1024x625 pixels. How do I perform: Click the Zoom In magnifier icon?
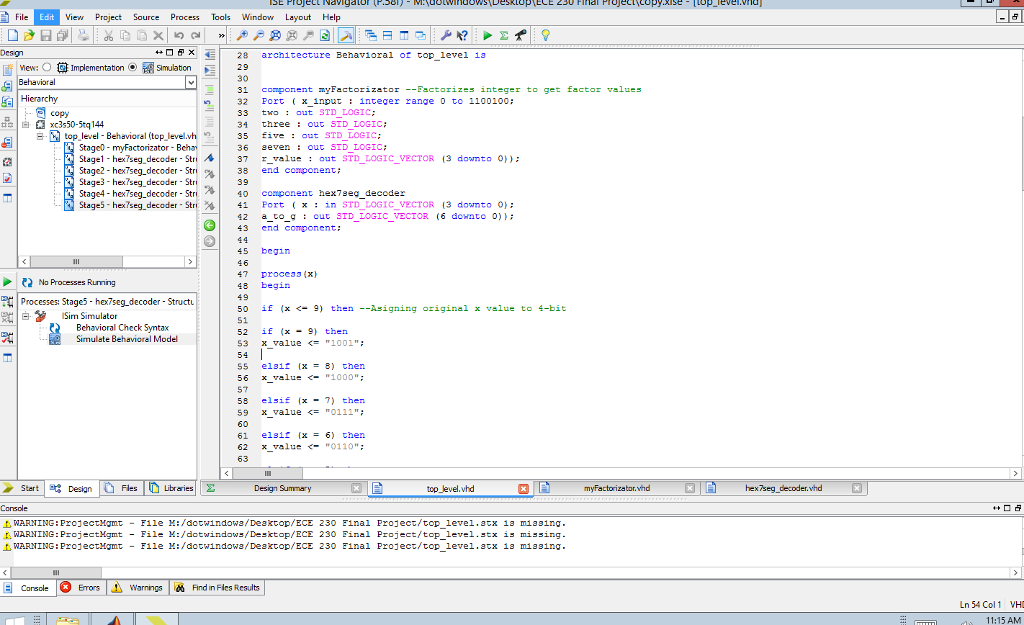tap(242, 35)
